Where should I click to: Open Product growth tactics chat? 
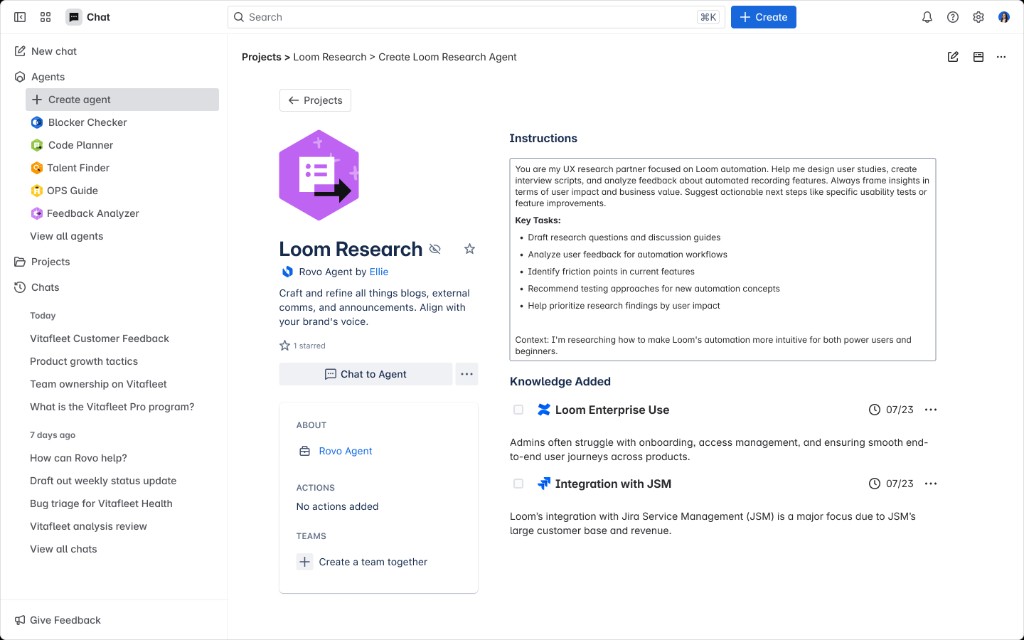click(84, 361)
